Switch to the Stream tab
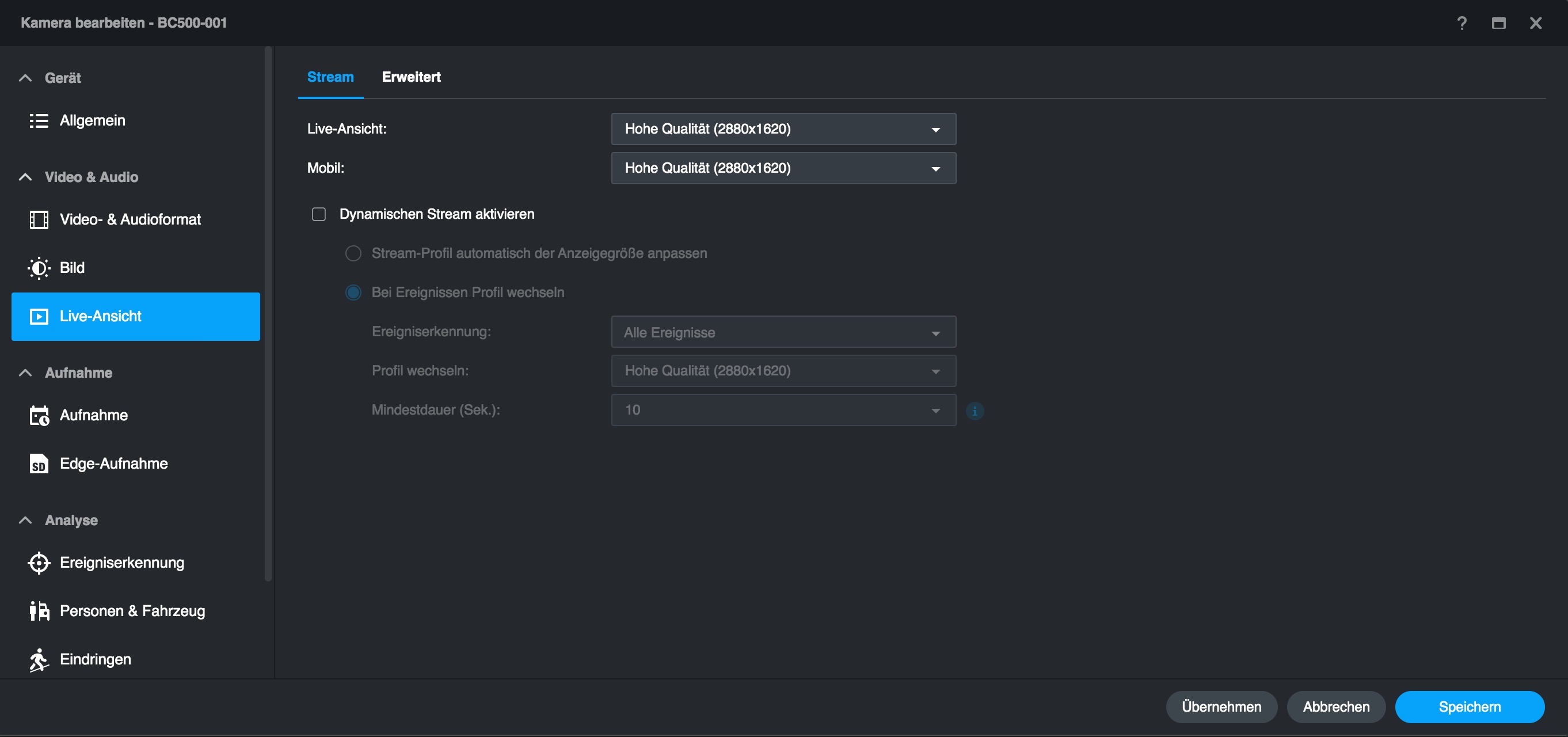The width and height of the screenshot is (1568, 737). point(330,77)
